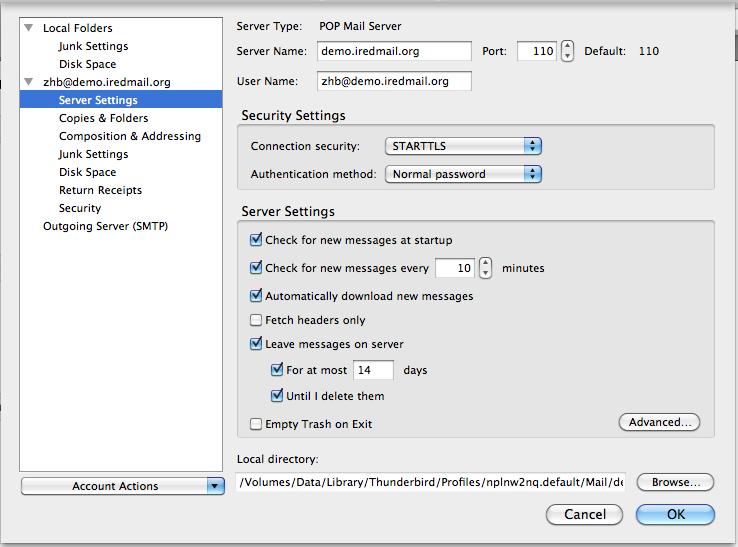
Task: Collapse the zhb@demo.iredmail.org account triangle
Action: click(x=29, y=82)
